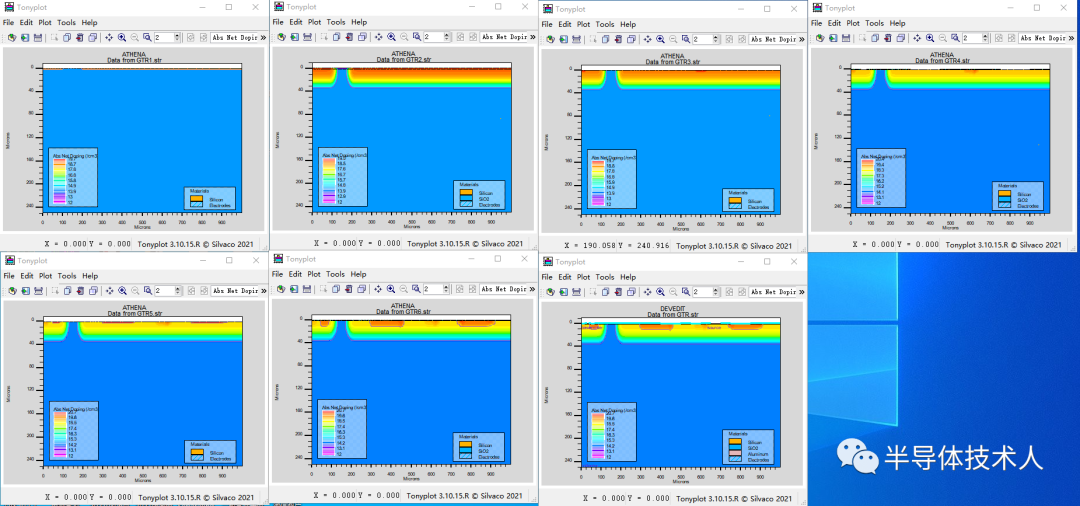Open File menu in GTR6 window
The height and width of the screenshot is (506, 1080).
[278, 273]
